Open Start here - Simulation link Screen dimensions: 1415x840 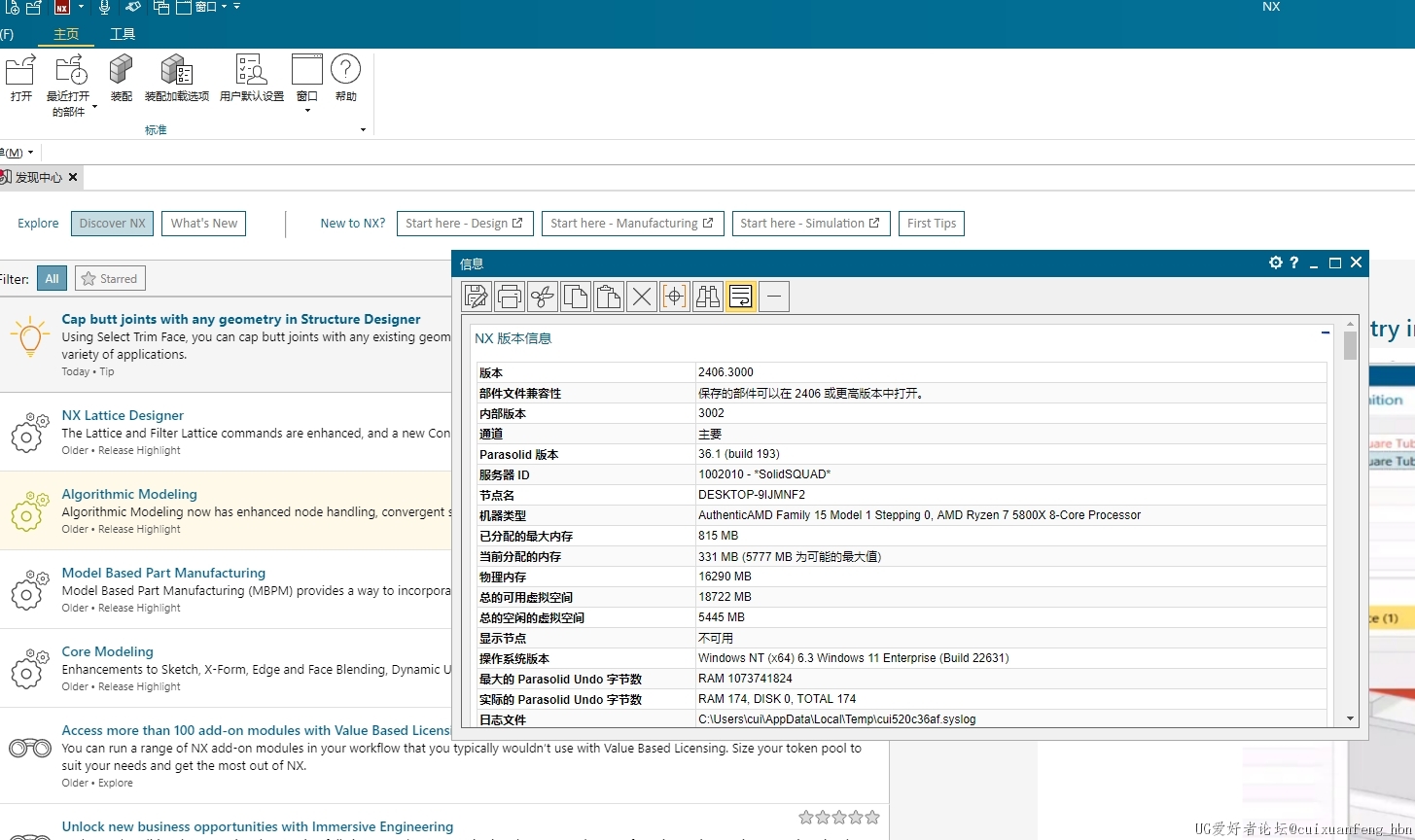[811, 224]
